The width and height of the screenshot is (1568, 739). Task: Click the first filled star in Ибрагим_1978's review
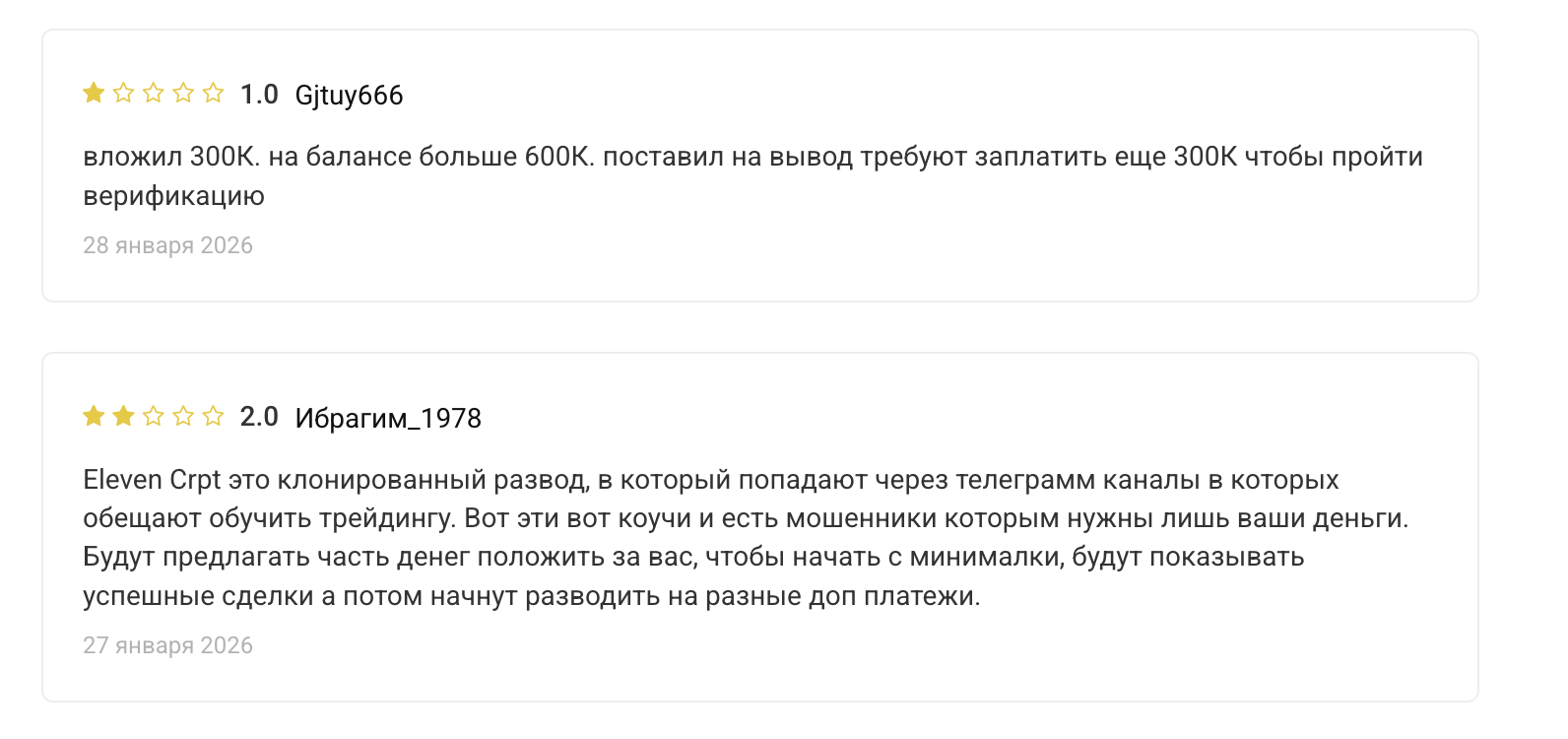tap(94, 417)
